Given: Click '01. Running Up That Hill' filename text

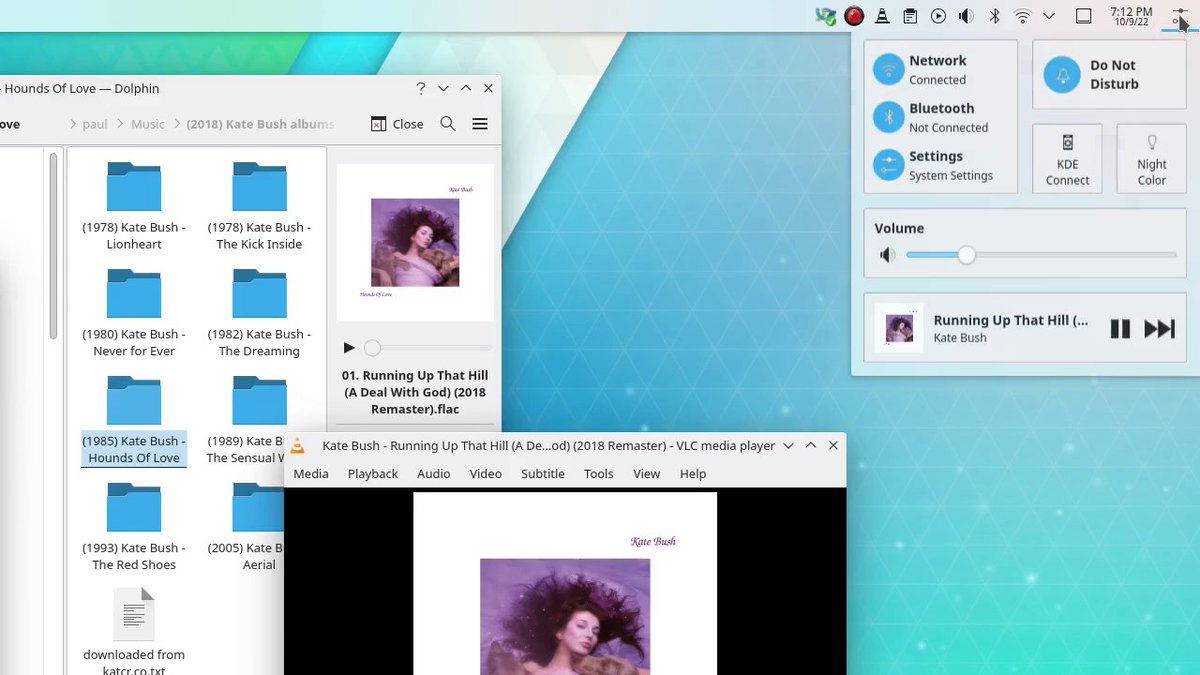Looking at the screenshot, I should (x=415, y=392).
